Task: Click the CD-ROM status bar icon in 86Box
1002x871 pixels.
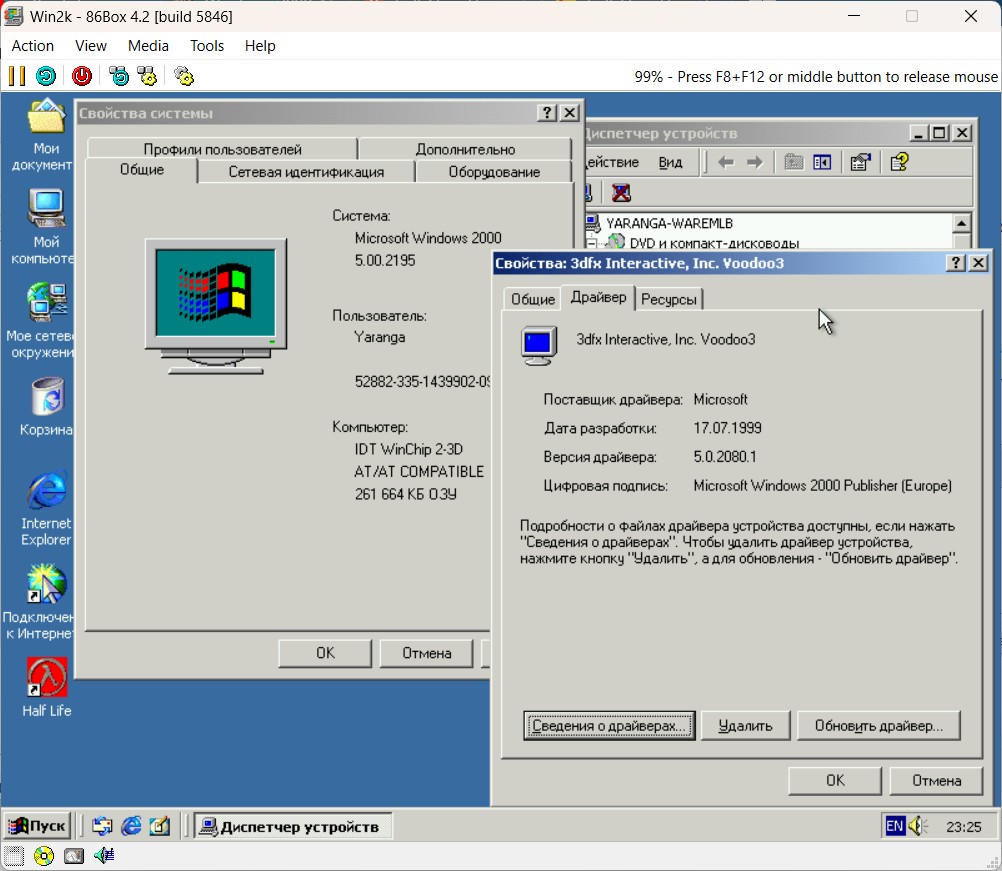Action: pyautogui.click(x=43, y=855)
